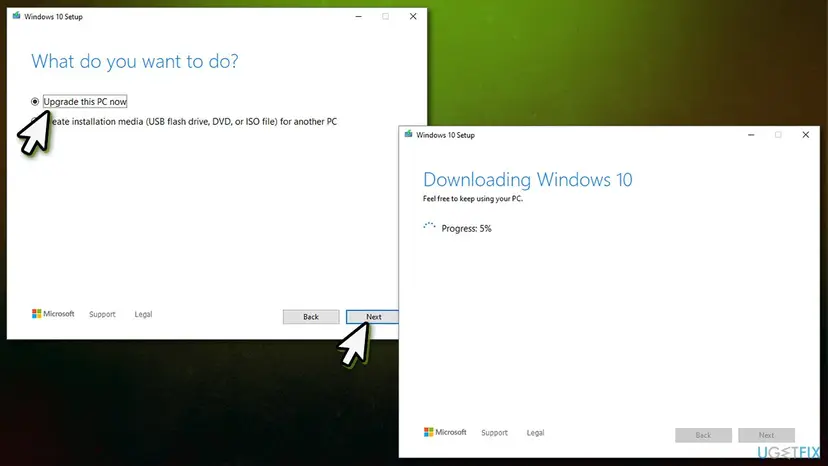This screenshot has height=466, width=828.
Task: Click the Setup app icon in the left window's title bar
Action: pyautogui.click(x=16, y=16)
